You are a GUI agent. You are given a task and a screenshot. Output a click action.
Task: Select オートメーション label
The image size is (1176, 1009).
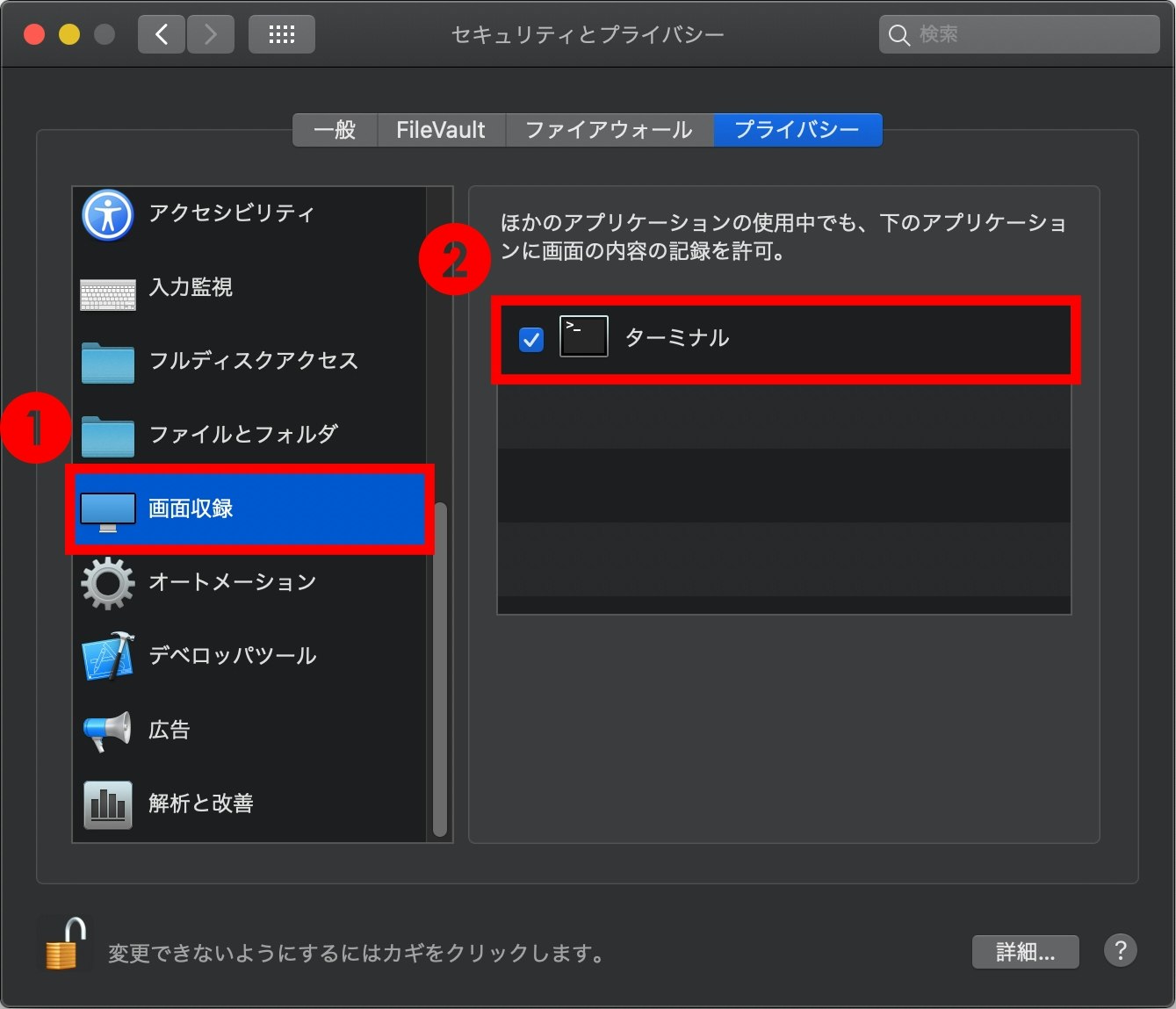coord(233,582)
